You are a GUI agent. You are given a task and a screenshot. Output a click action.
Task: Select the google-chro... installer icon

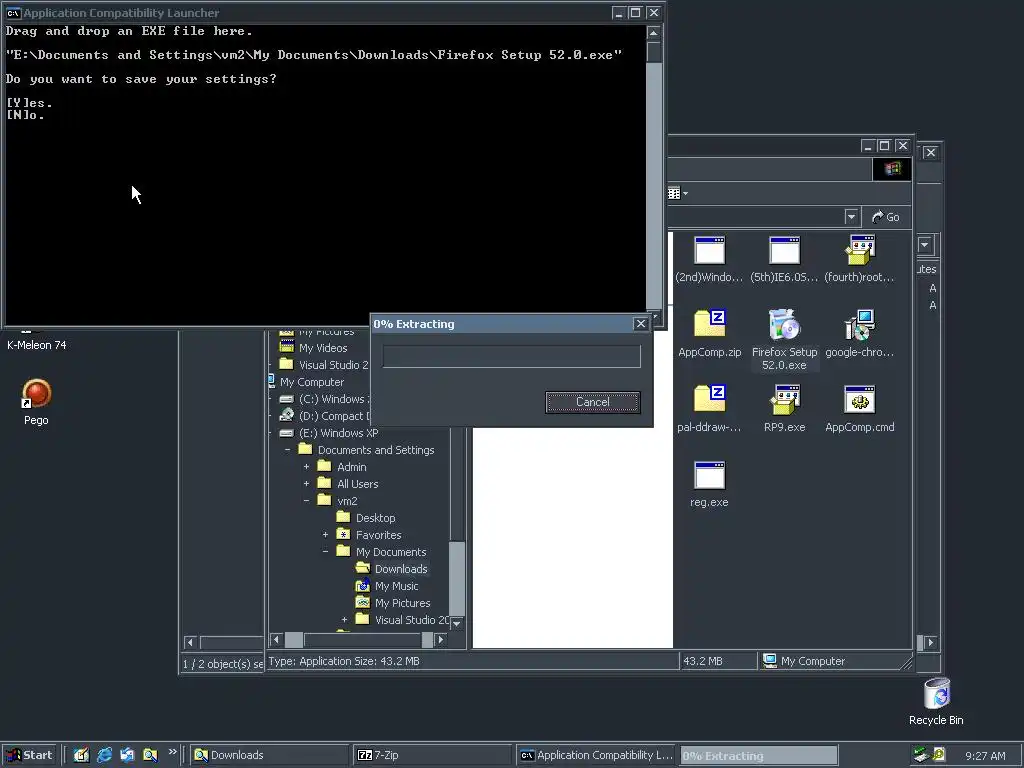pos(859,325)
